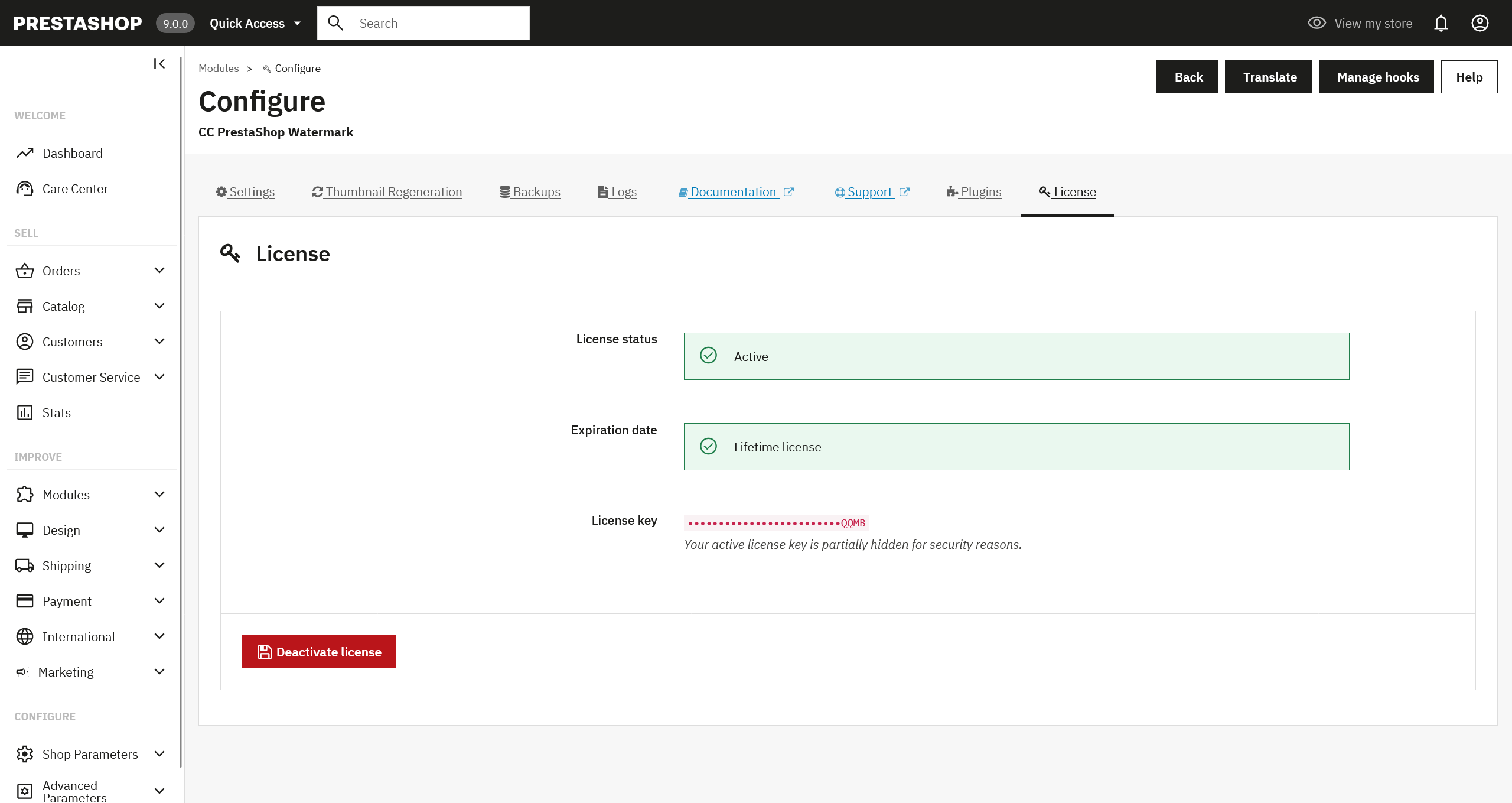Open the user profile icon

click(1480, 23)
